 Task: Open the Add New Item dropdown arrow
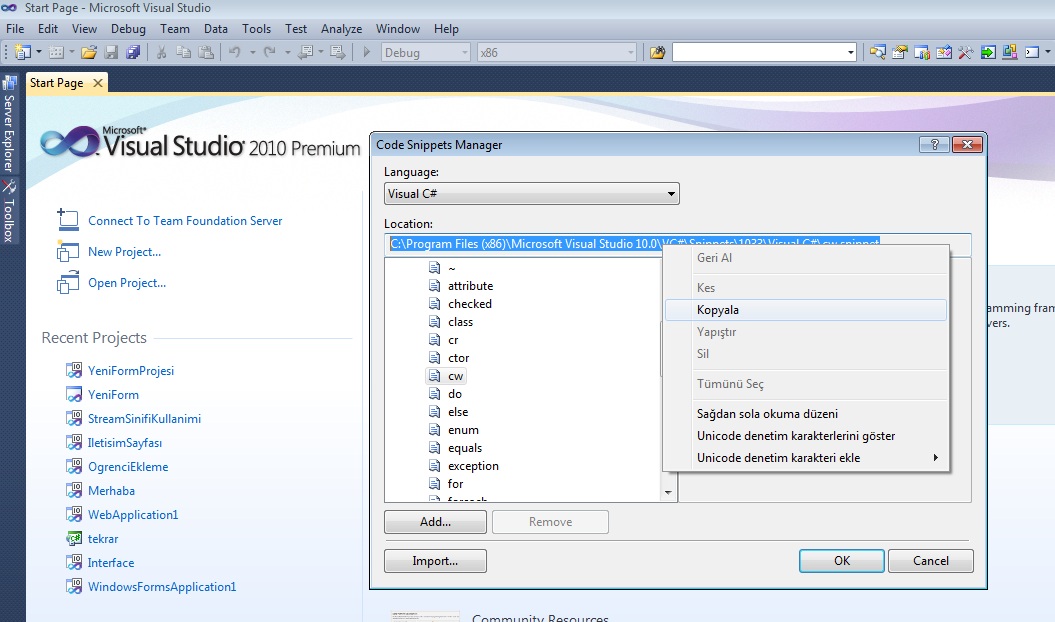[71, 53]
